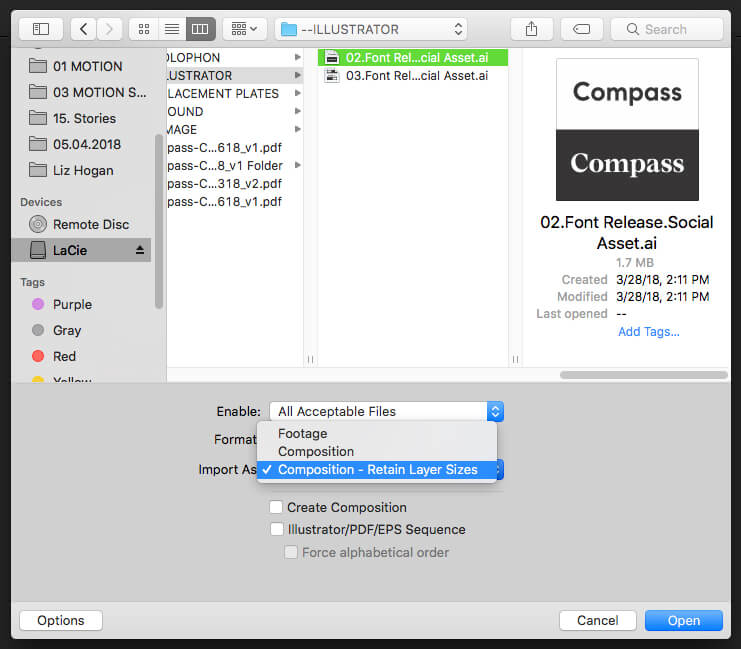Click the Red tag in the sidebar
The width and height of the screenshot is (741, 649).
65,356
